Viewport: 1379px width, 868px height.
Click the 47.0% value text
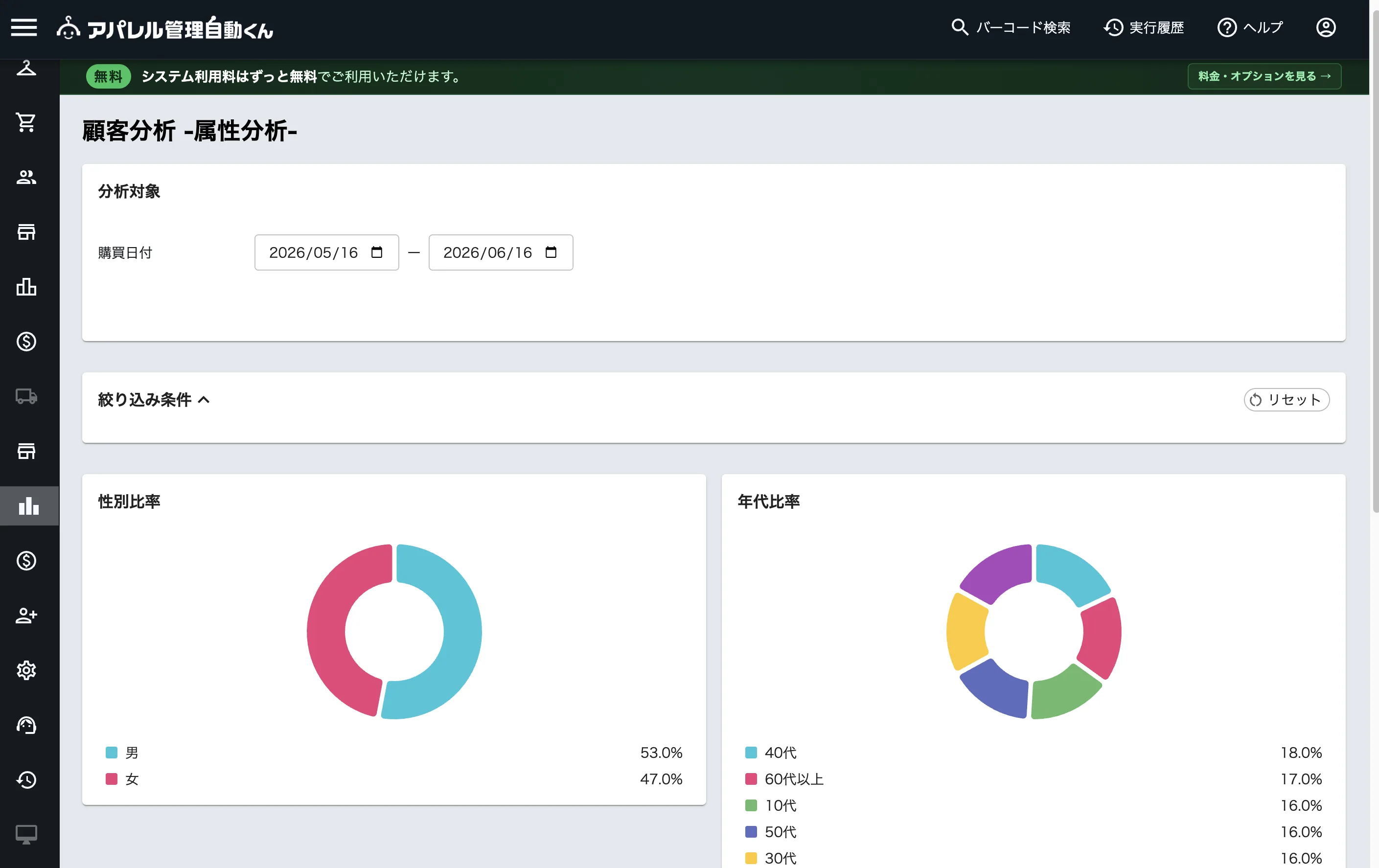(661, 778)
